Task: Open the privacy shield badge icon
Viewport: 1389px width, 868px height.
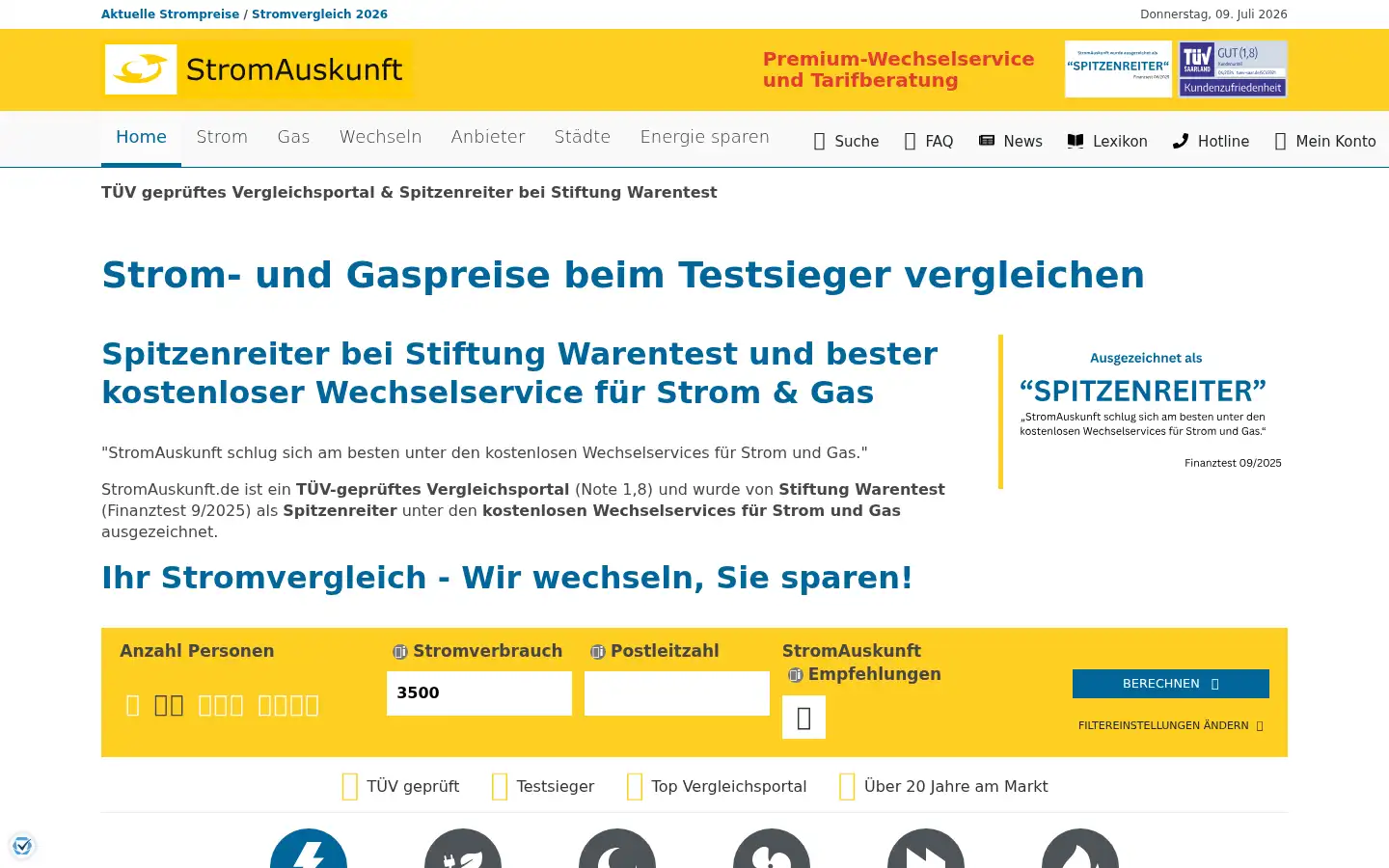Action: [22, 846]
